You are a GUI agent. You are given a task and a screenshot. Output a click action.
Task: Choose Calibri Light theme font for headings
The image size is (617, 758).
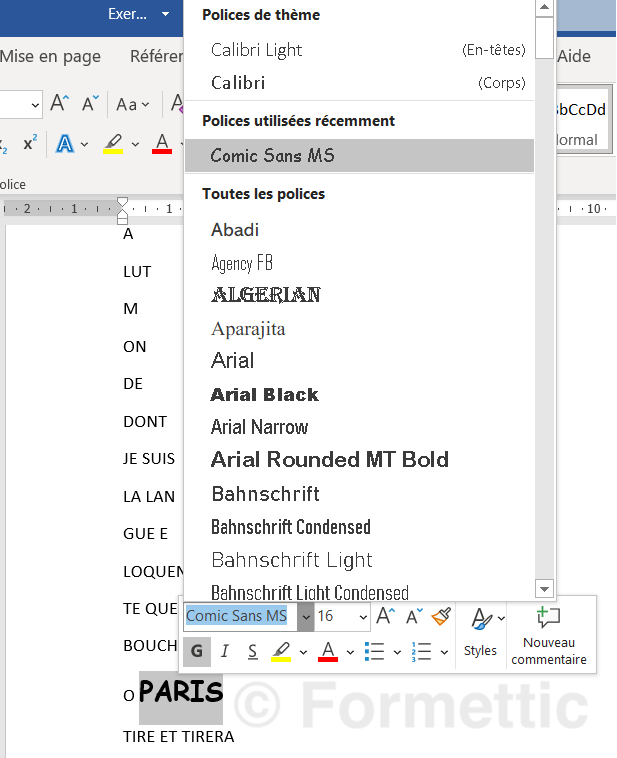257,50
